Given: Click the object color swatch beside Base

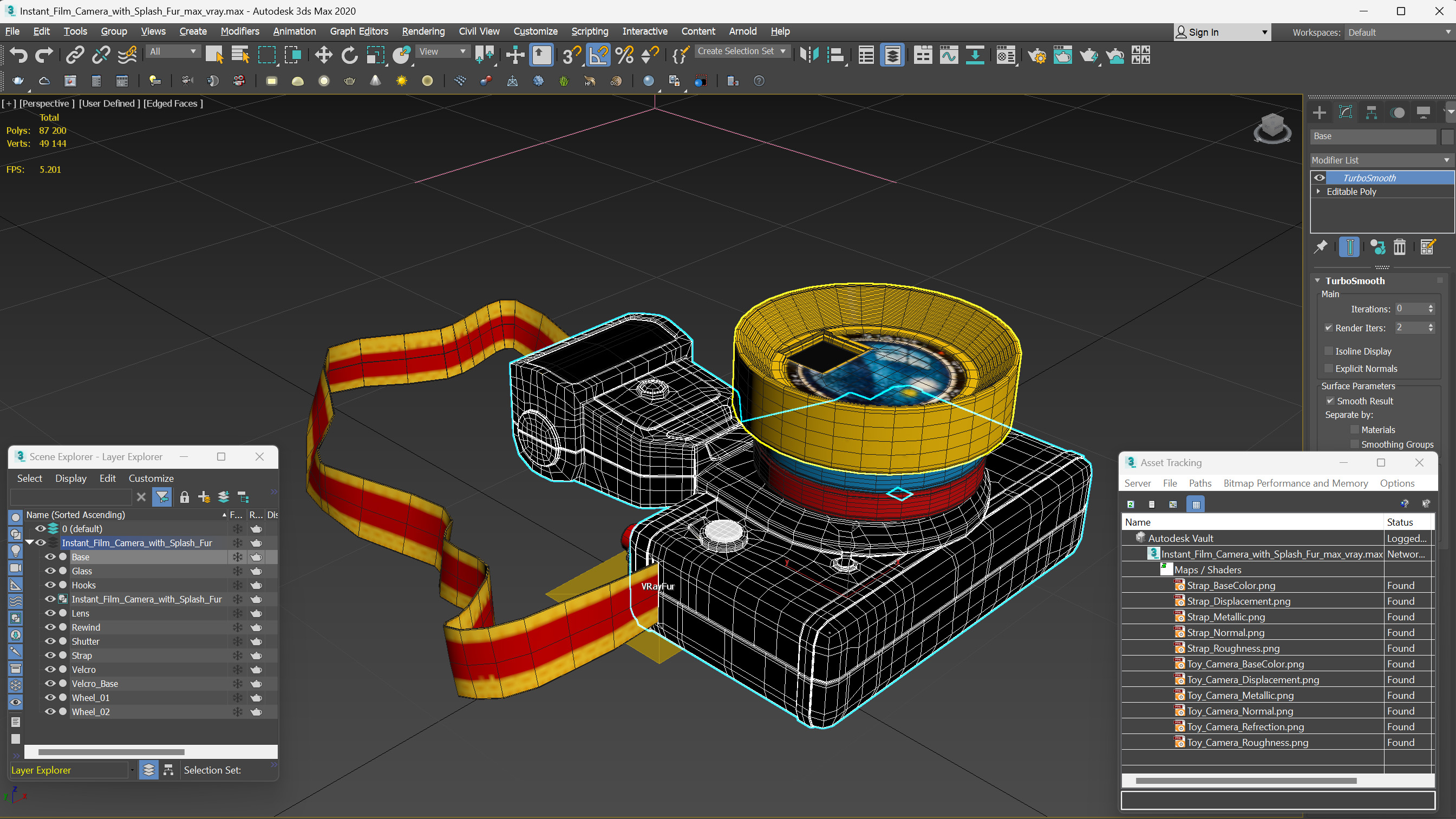Looking at the screenshot, I should 1446,136.
